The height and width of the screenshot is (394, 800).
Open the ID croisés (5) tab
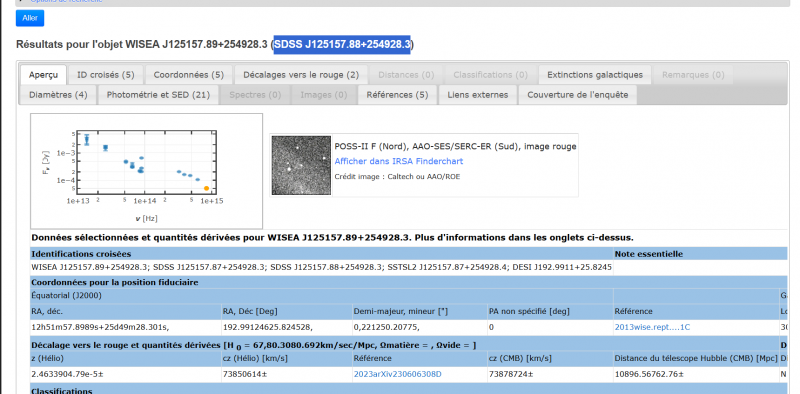[x=106, y=75]
